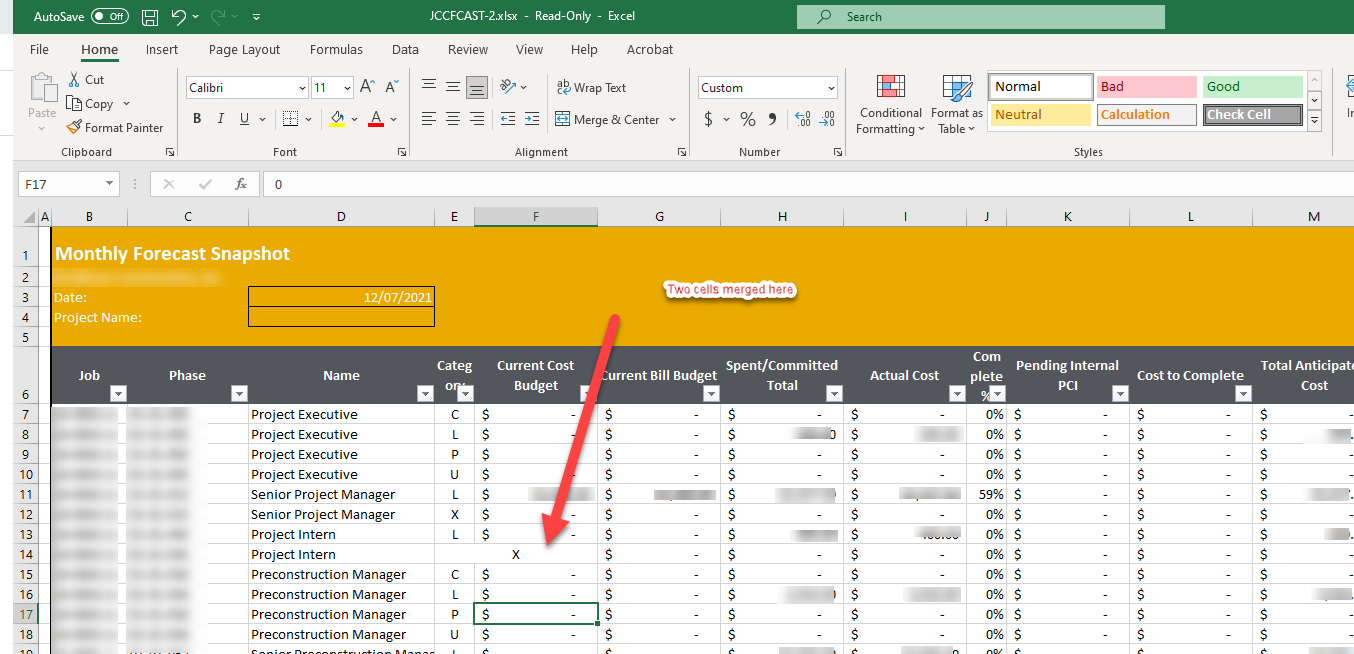Toggle Bold formatting

tap(197, 119)
